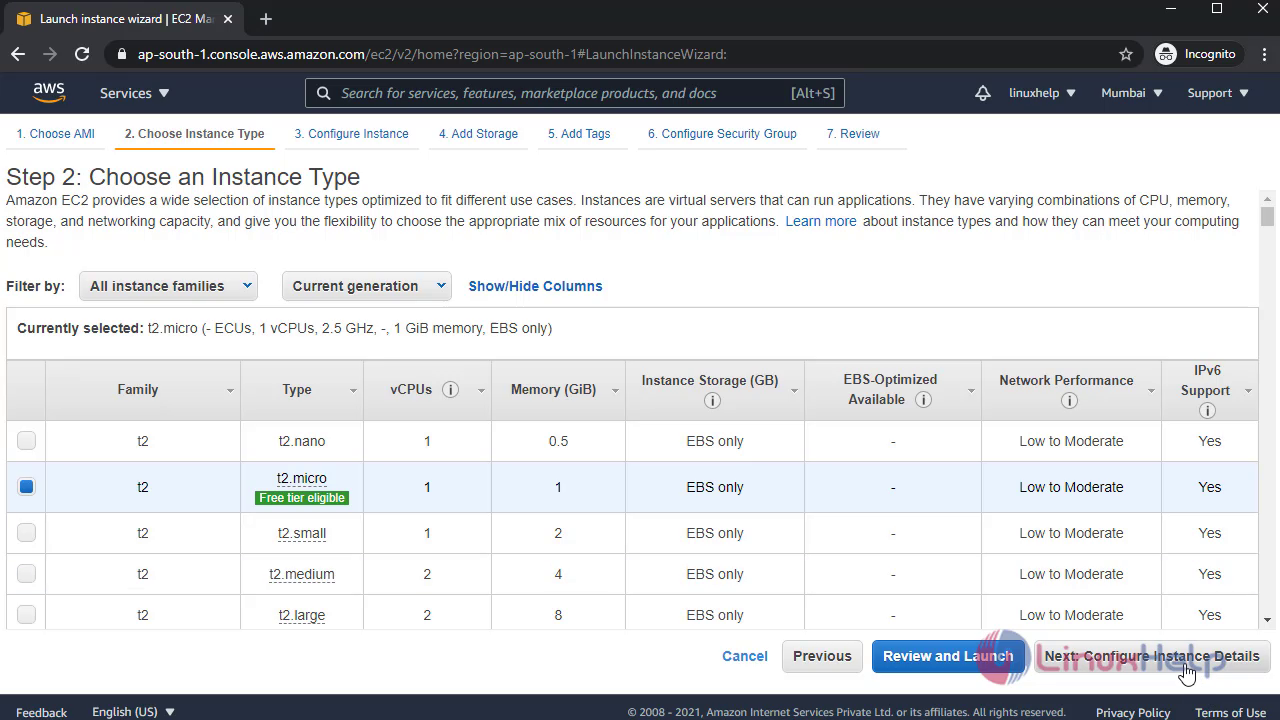Select the t2.medium instance checkbox
This screenshot has height=720, width=1280.
[27, 573]
